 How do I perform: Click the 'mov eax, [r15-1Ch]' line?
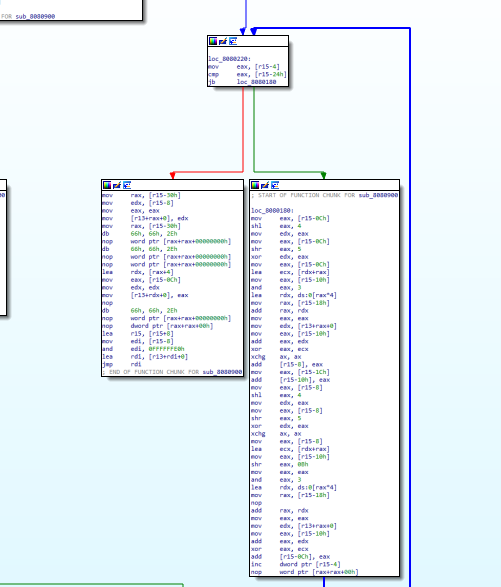coord(290,372)
